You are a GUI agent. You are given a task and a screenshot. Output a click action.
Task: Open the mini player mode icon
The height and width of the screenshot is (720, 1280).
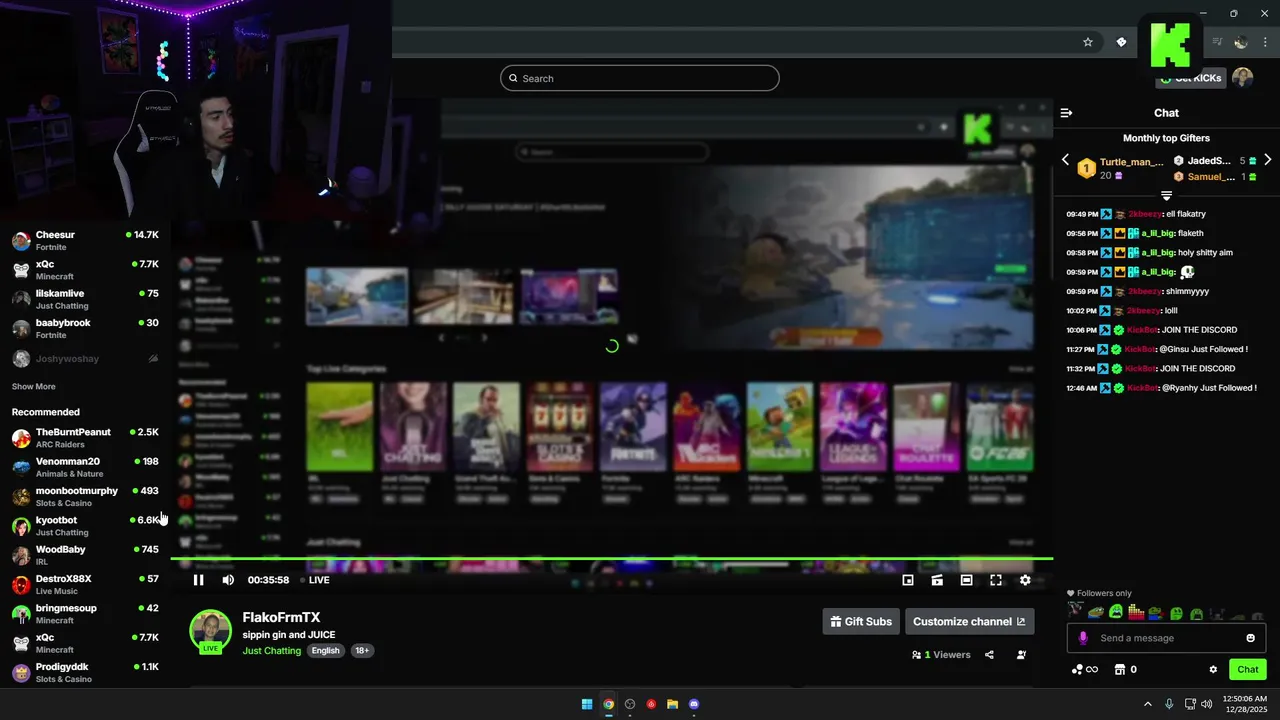(908, 580)
